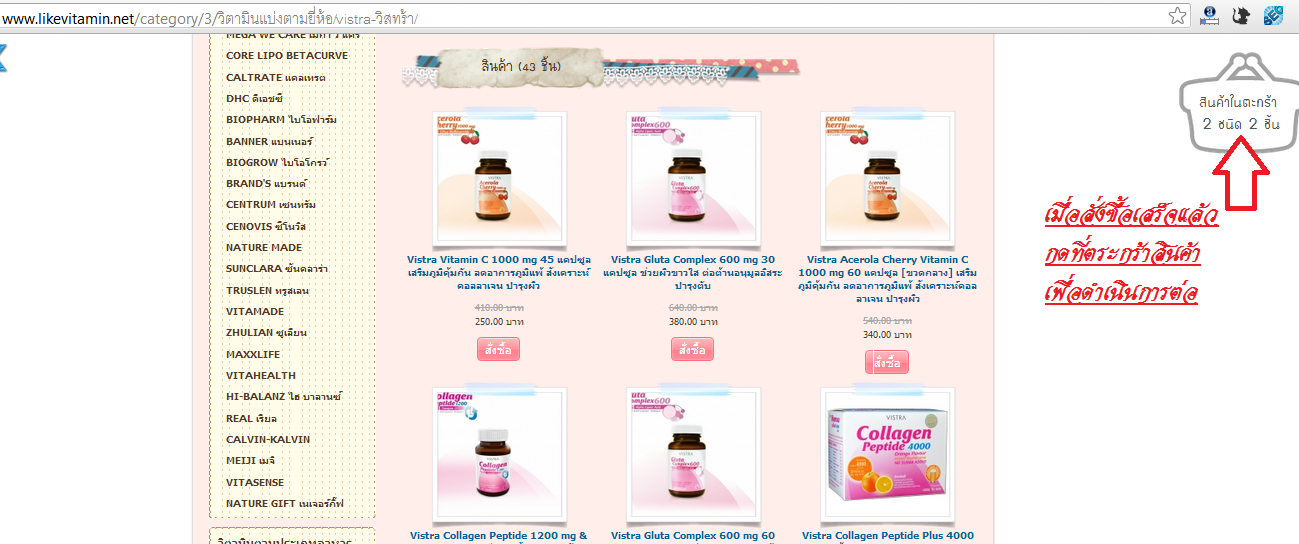Open BIOPHARM brand category
The height and width of the screenshot is (544, 1299).
281,119
